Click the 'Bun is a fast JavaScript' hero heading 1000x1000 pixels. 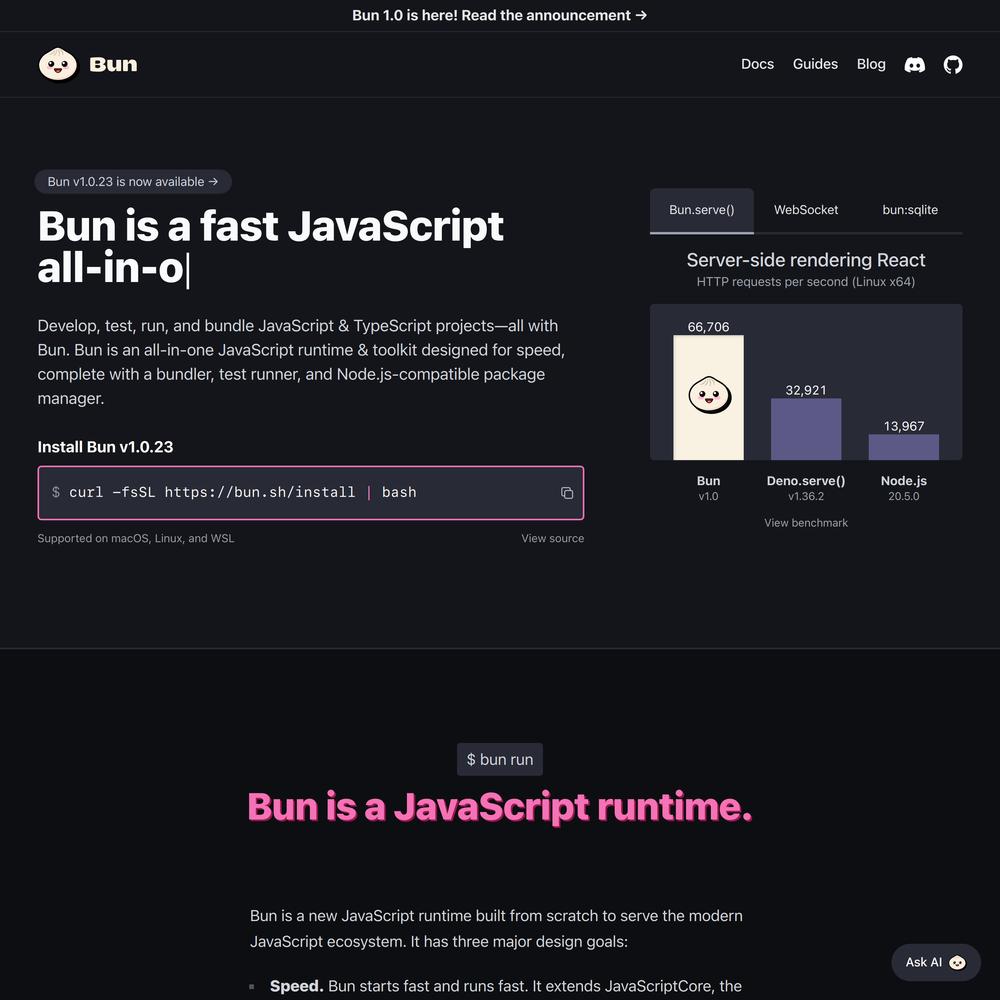click(x=270, y=226)
